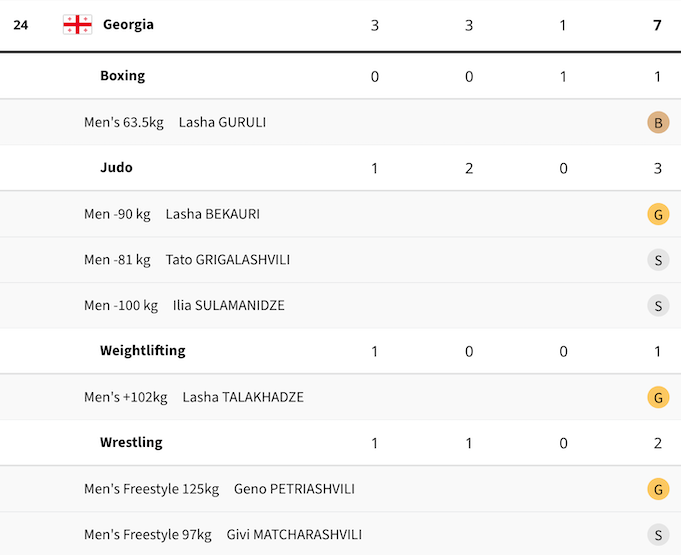
Task: Open athlete Lasha GURULI
Action: [x=222, y=123]
